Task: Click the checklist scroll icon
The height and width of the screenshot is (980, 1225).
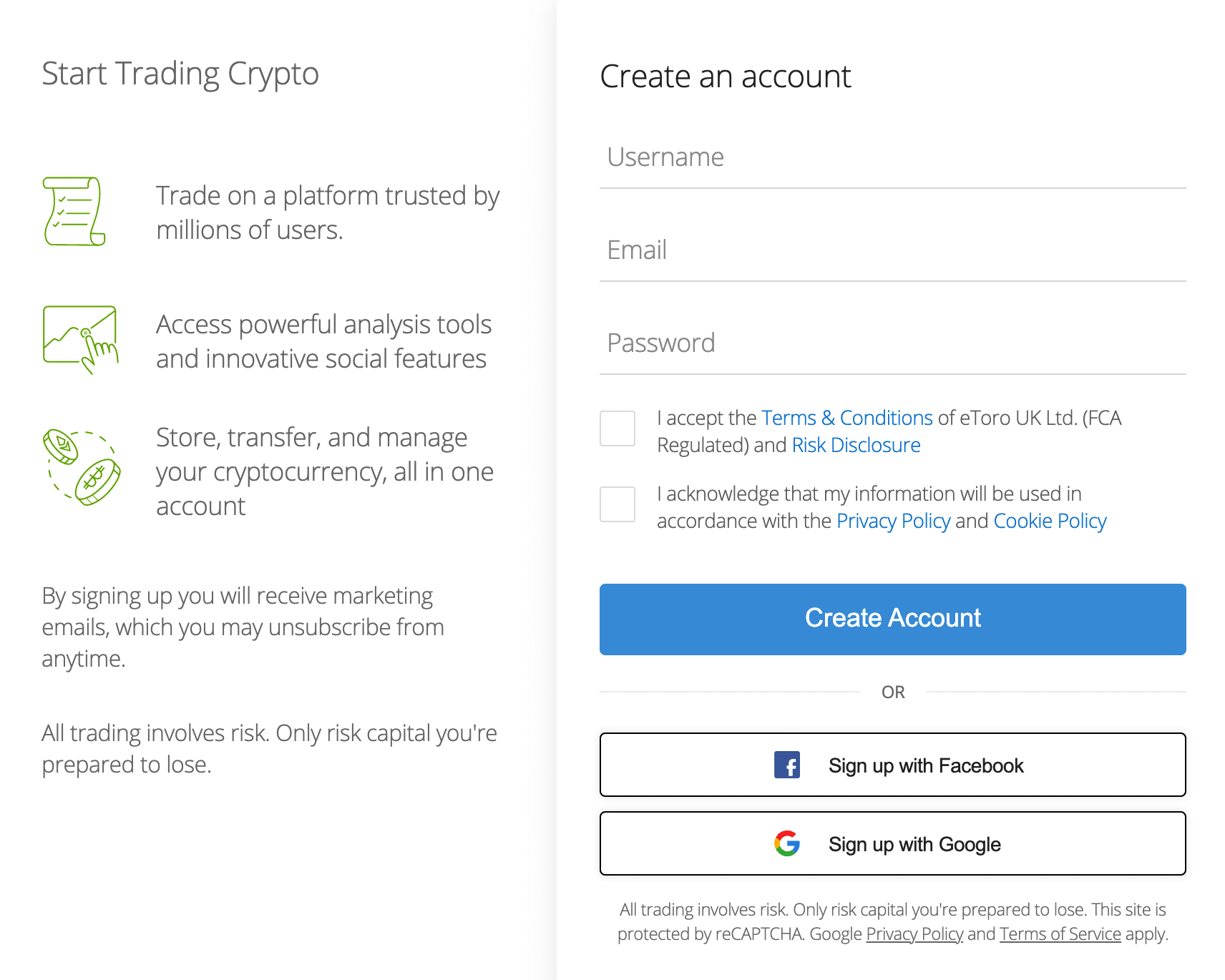Action: [74, 212]
